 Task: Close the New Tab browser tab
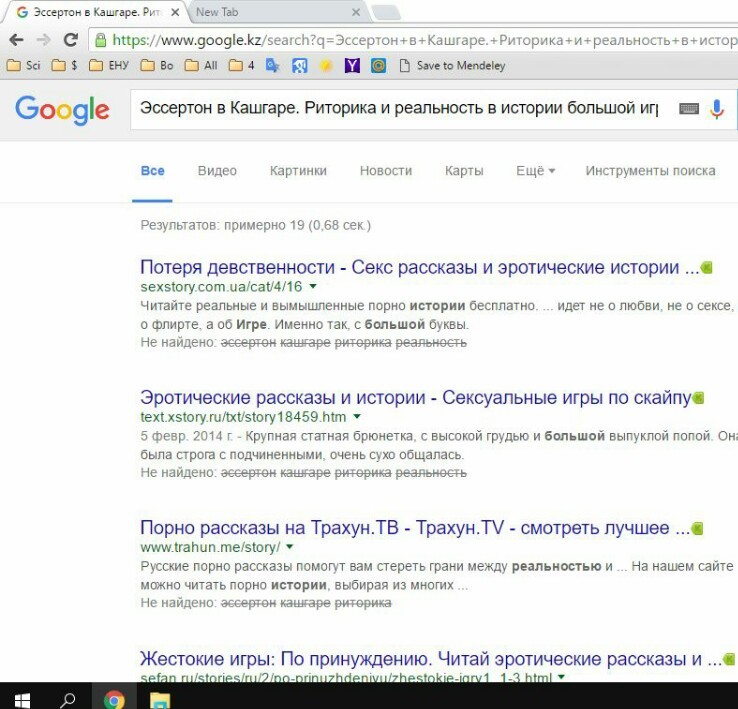click(x=356, y=12)
